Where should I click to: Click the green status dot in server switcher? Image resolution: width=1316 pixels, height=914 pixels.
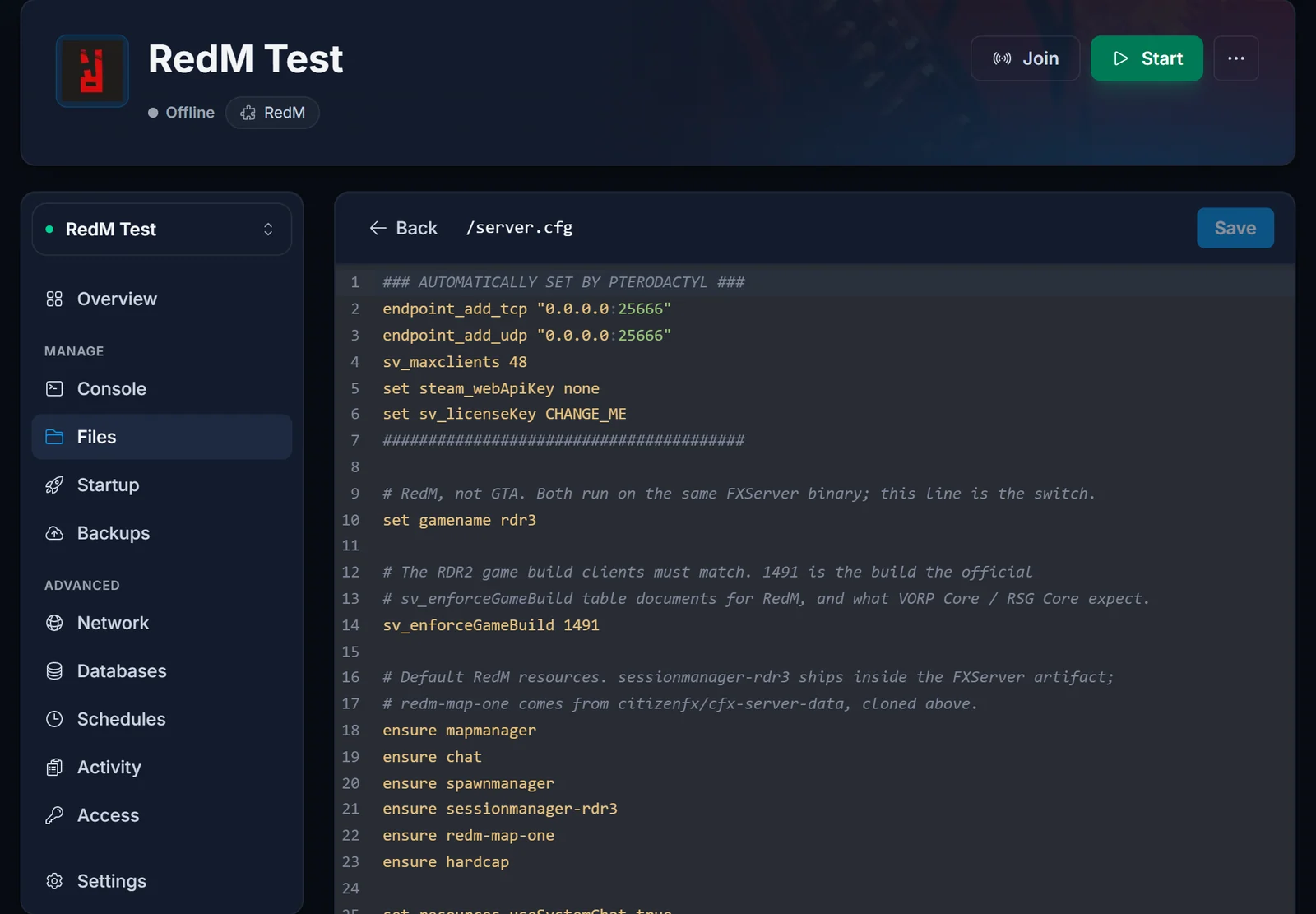(x=49, y=230)
